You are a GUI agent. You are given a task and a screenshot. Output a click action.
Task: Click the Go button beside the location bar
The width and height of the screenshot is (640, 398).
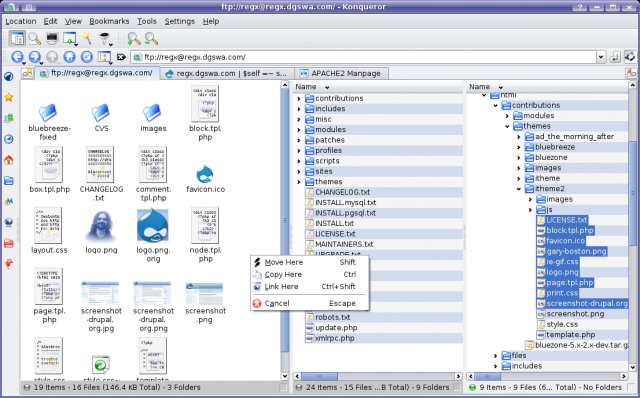pos(615,57)
